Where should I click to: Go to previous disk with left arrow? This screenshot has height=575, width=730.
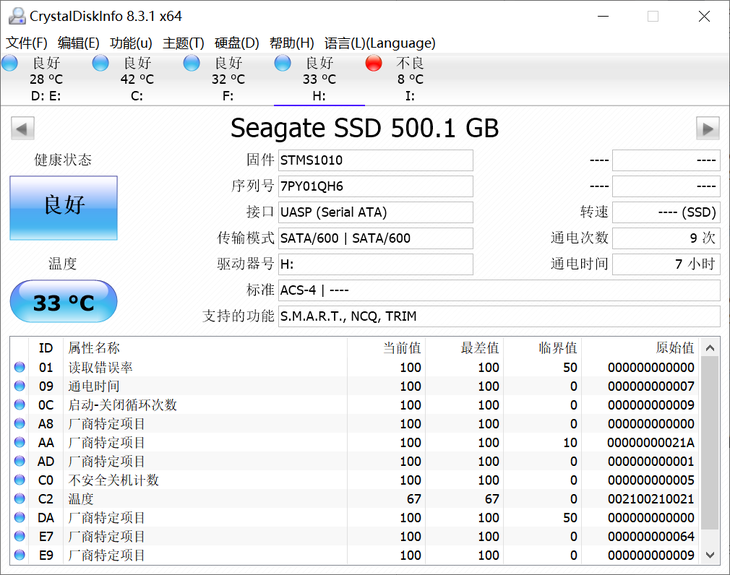22,128
